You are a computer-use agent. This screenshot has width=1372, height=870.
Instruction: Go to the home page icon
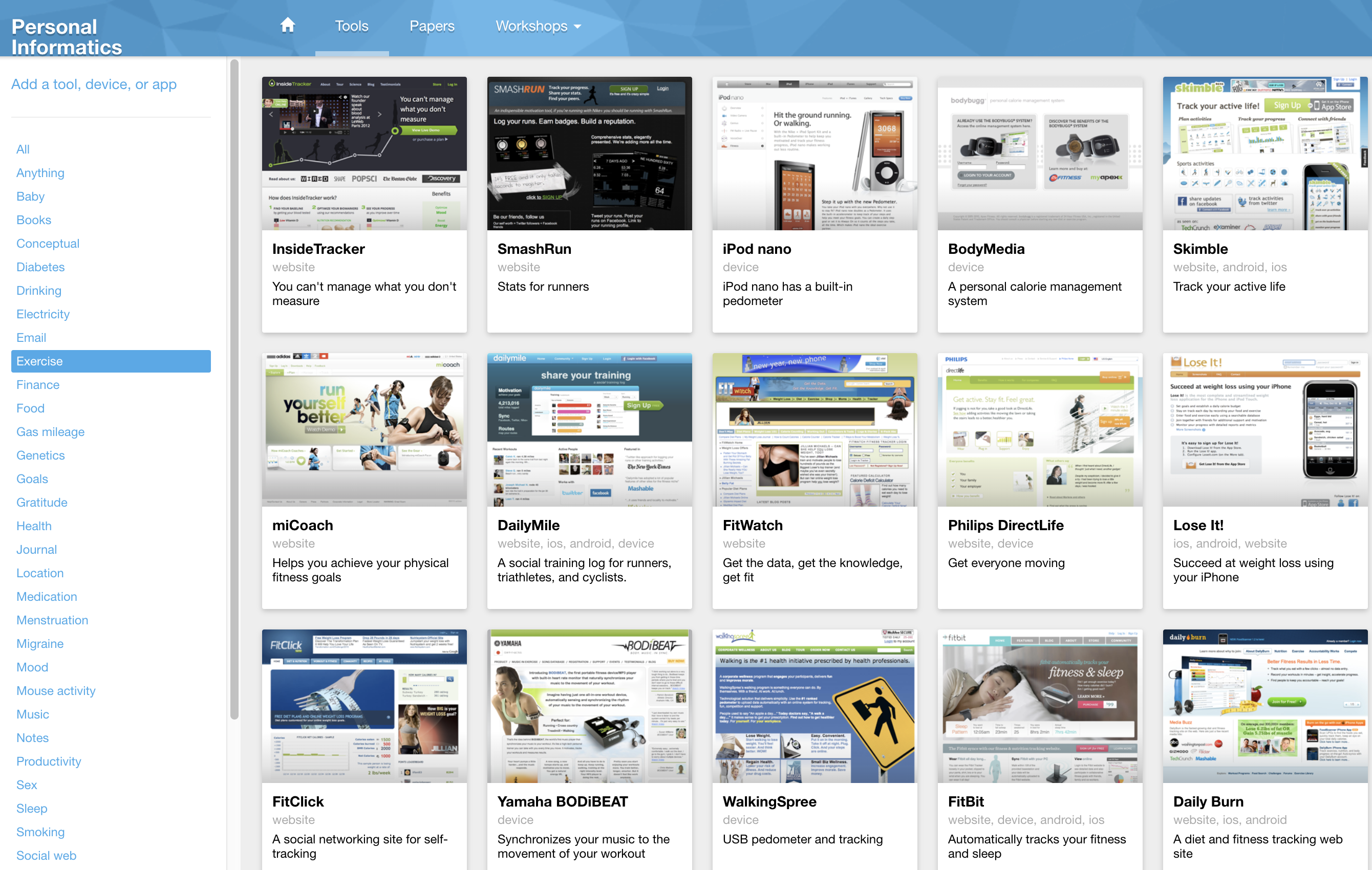[288, 26]
